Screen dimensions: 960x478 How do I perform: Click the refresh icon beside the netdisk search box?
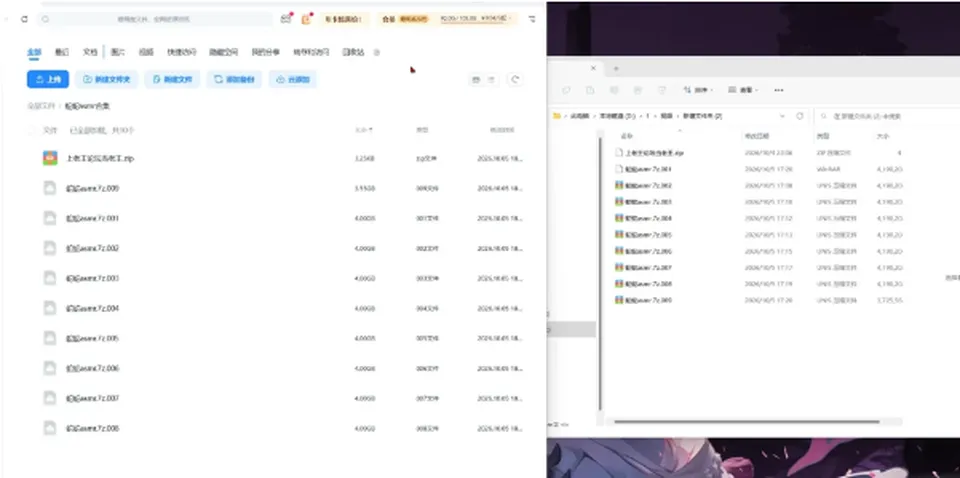point(24,20)
